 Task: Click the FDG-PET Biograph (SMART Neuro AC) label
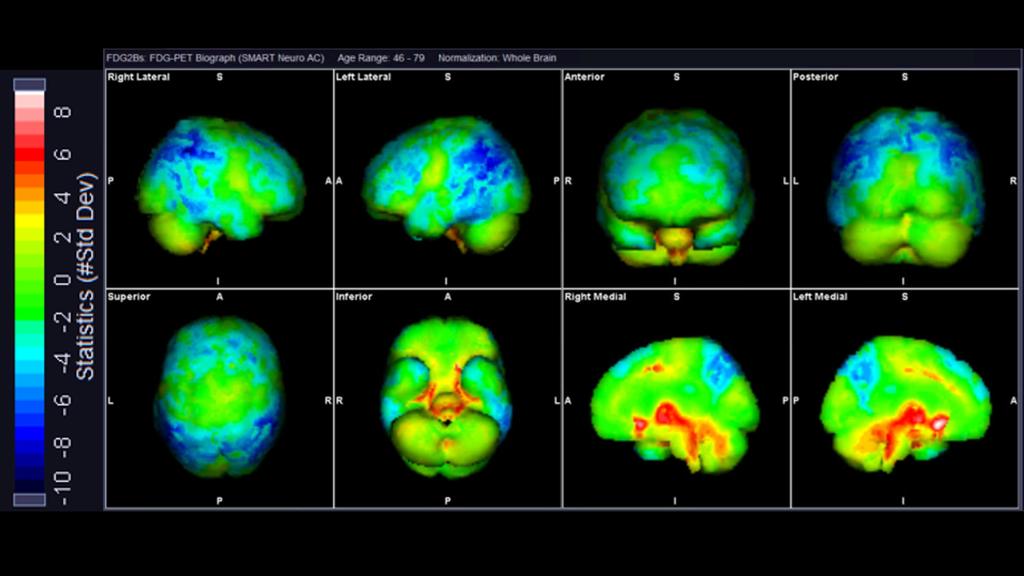(237, 58)
